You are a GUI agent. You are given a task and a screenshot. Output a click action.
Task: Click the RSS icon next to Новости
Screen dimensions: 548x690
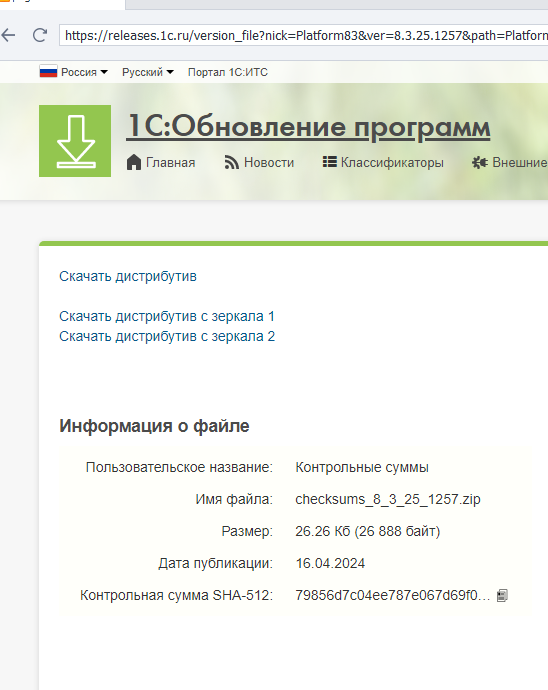click(232, 162)
